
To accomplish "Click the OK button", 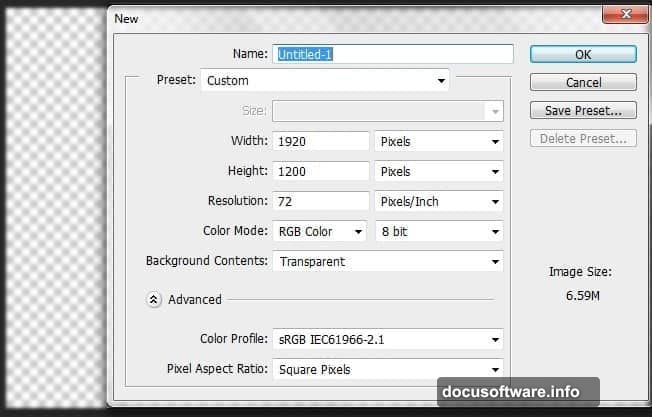I will pos(583,54).
